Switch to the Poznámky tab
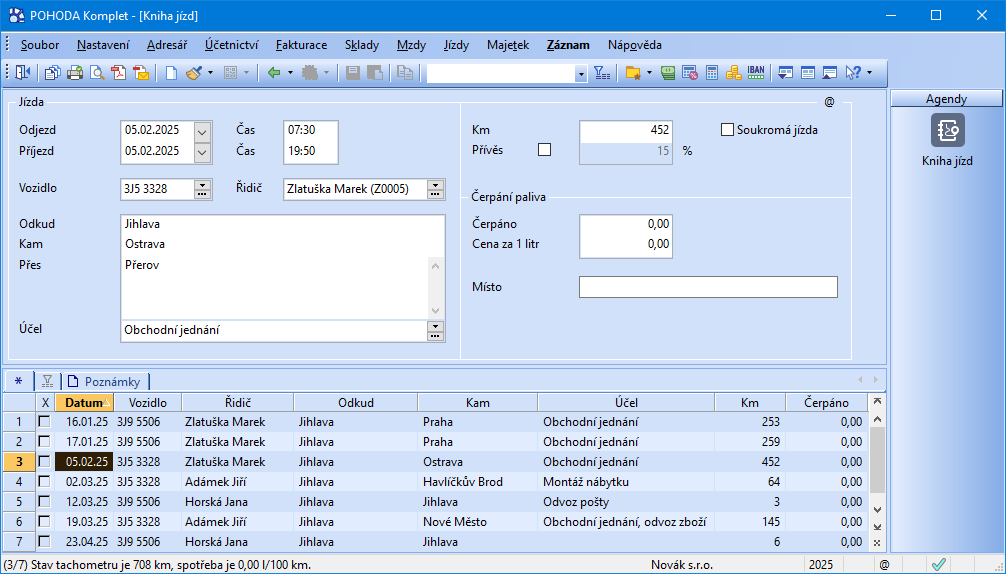The image size is (1006, 574). (107, 382)
